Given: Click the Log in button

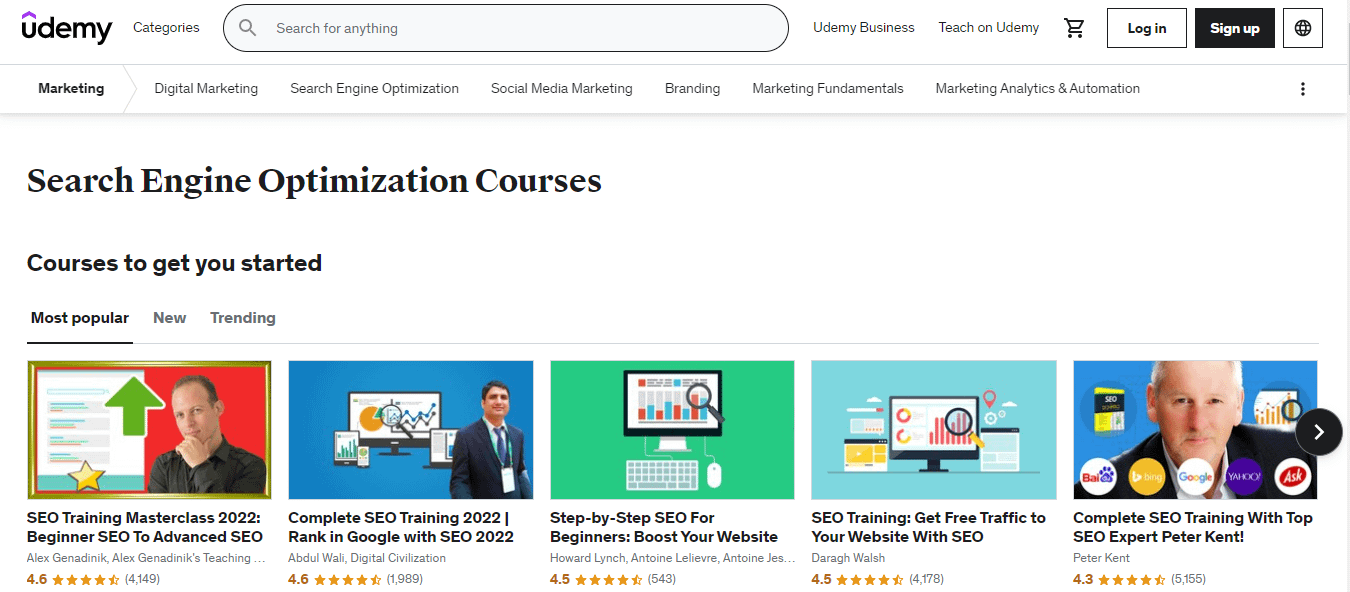Looking at the screenshot, I should (x=1147, y=28).
